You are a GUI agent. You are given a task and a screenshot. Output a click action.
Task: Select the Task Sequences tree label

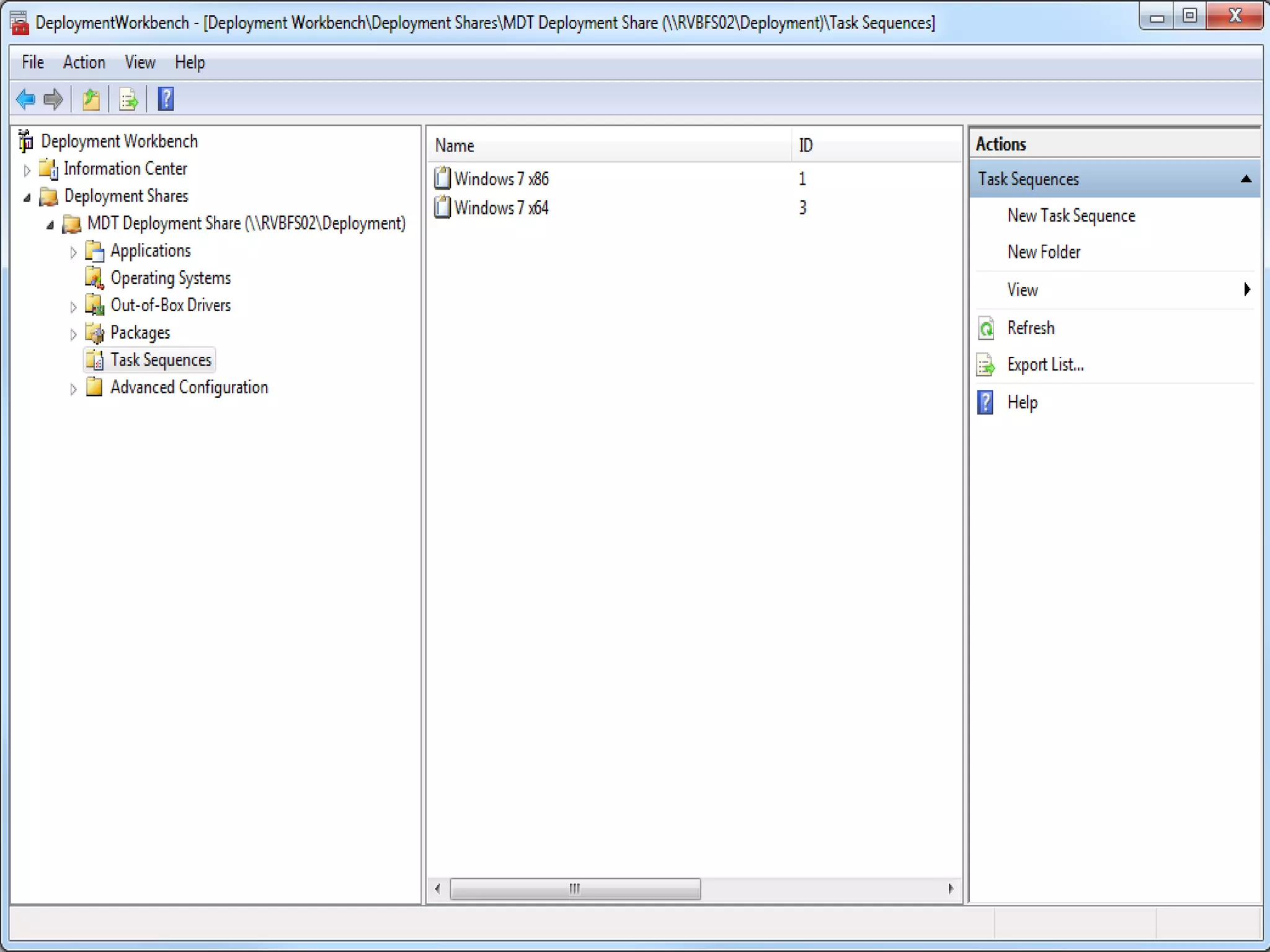(161, 360)
